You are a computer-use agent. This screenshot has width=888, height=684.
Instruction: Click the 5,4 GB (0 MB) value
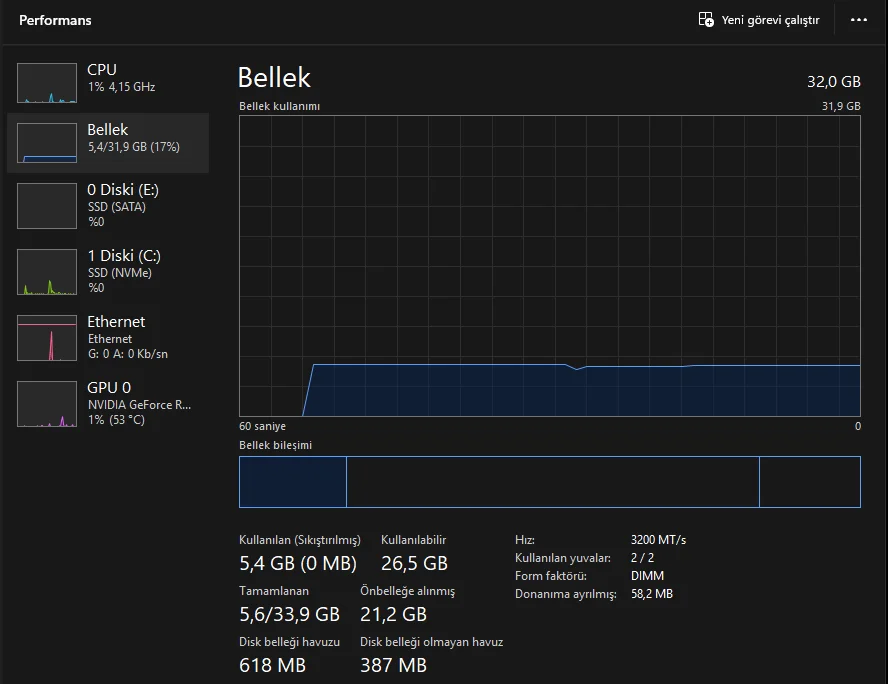click(298, 563)
